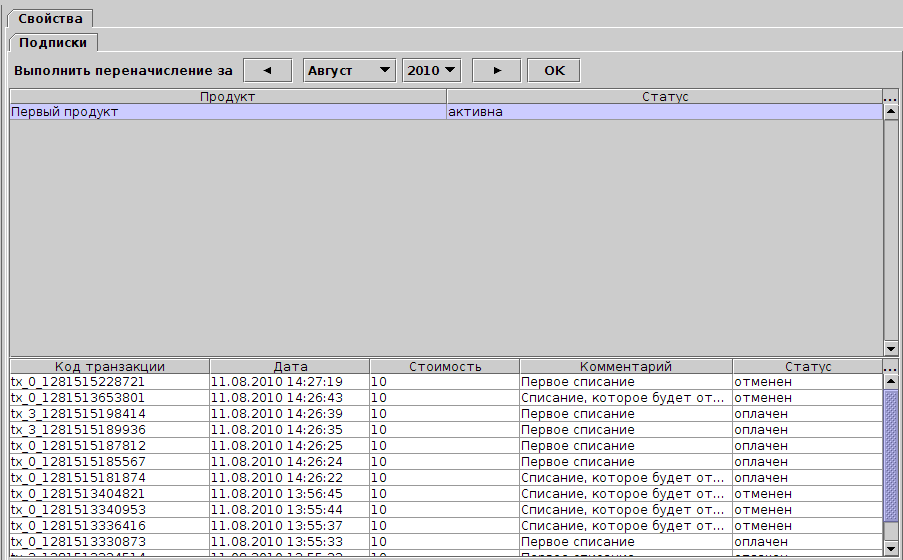Open the 2010 year dropdown
903x560 pixels.
[x=431, y=70]
